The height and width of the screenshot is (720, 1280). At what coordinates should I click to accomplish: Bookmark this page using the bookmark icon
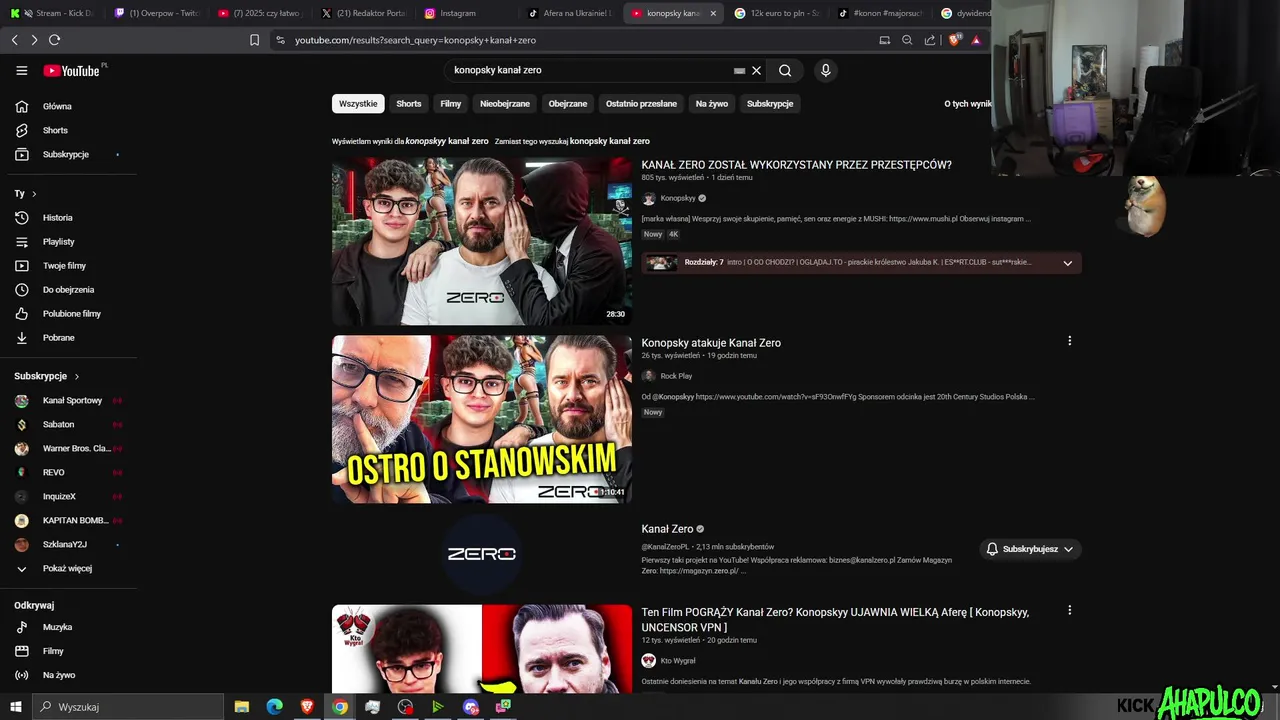pos(254,40)
